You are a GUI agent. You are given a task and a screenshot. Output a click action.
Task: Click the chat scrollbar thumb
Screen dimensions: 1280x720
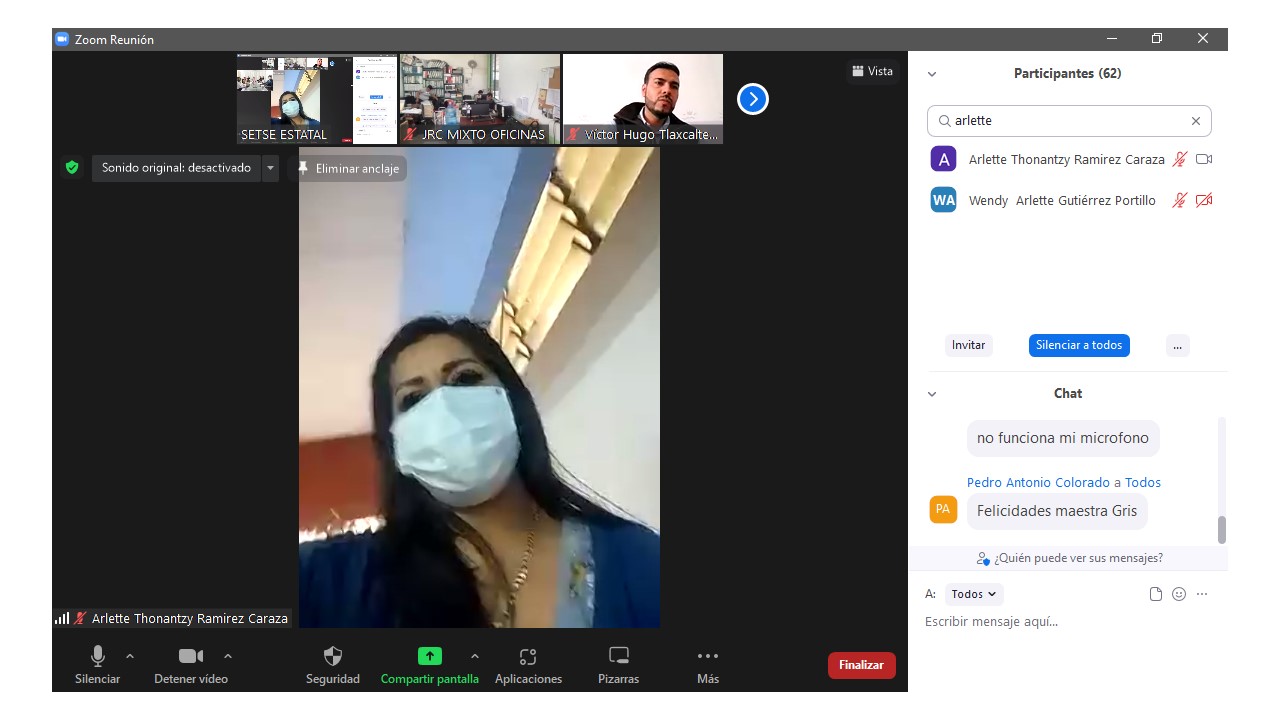pyautogui.click(x=1221, y=529)
